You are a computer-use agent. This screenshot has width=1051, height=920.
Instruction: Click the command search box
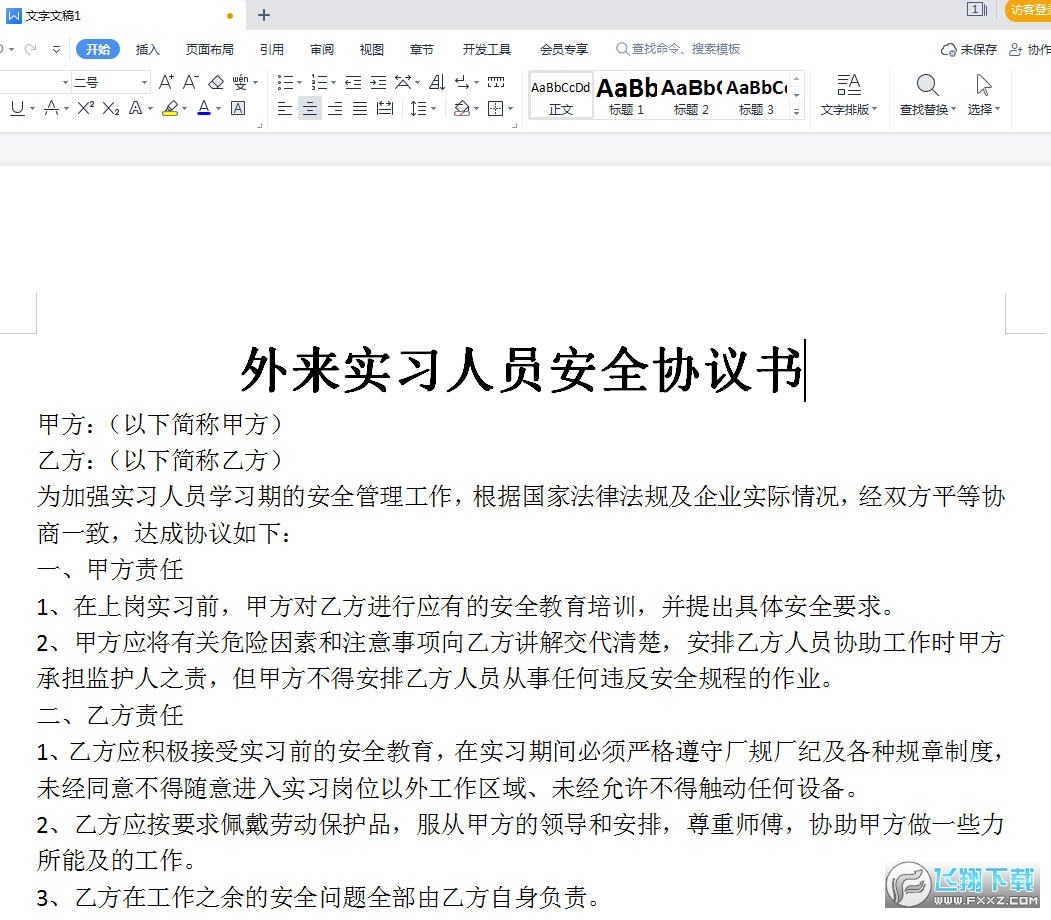tap(678, 49)
